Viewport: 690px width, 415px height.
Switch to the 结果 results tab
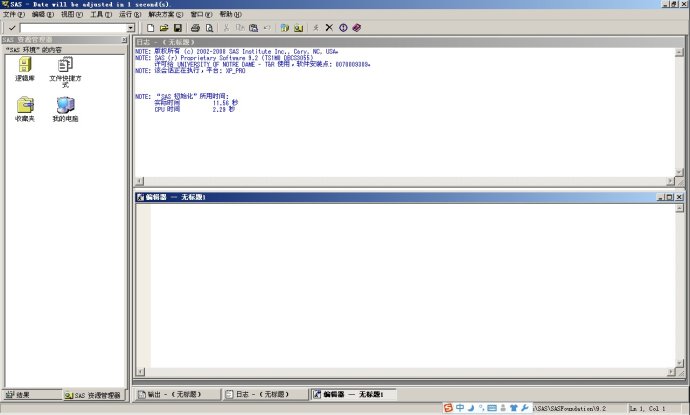(x=32, y=395)
